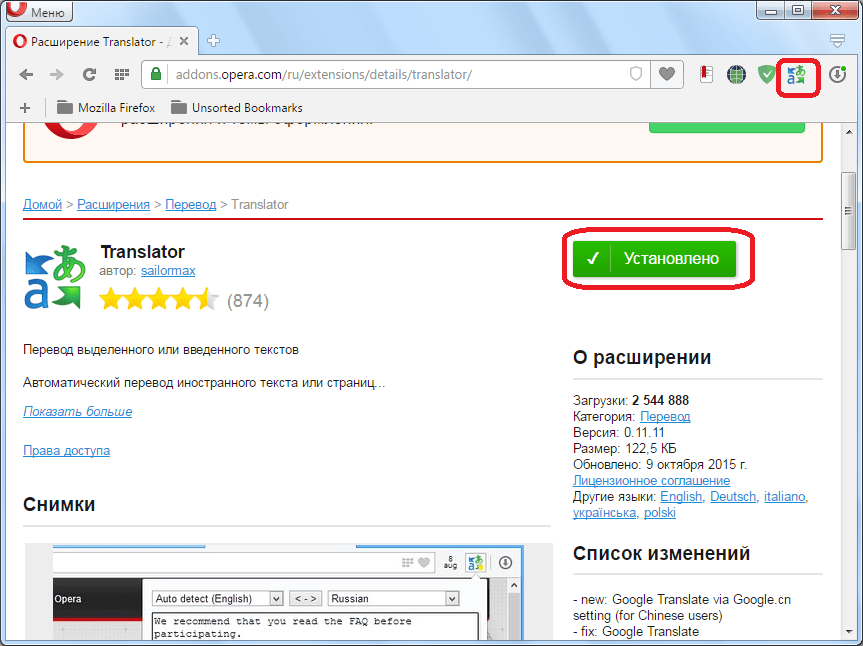Screen dimensions: 863x646
Task: Go to Домой breadcrumb link
Action: coord(42,204)
